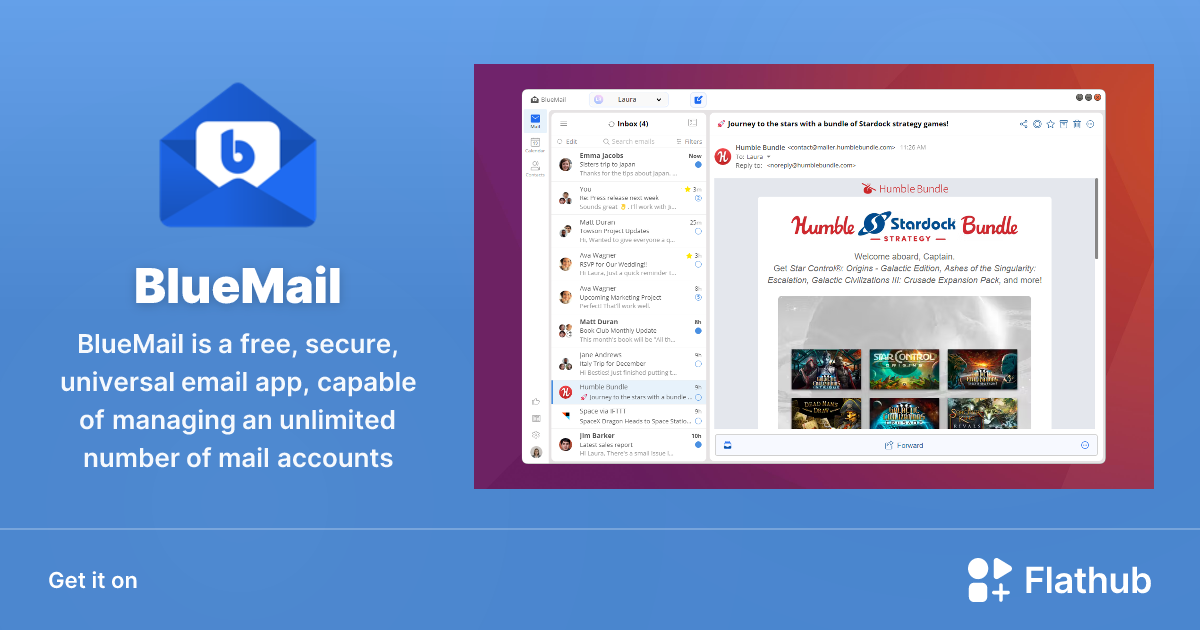The image size is (1200, 630).
Task: Compose a new email with the pencil icon
Action: pyautogui.click(x=698, y=100)
